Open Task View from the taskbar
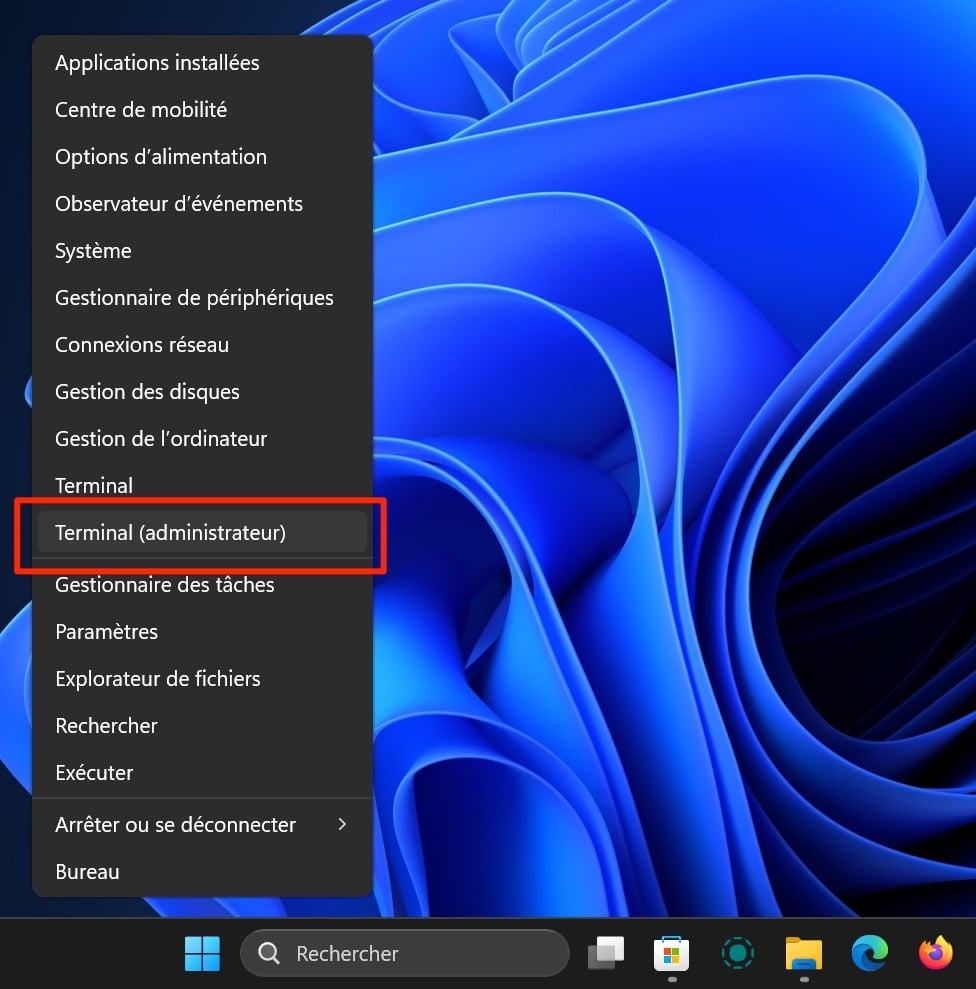 [x=606, y=952]
